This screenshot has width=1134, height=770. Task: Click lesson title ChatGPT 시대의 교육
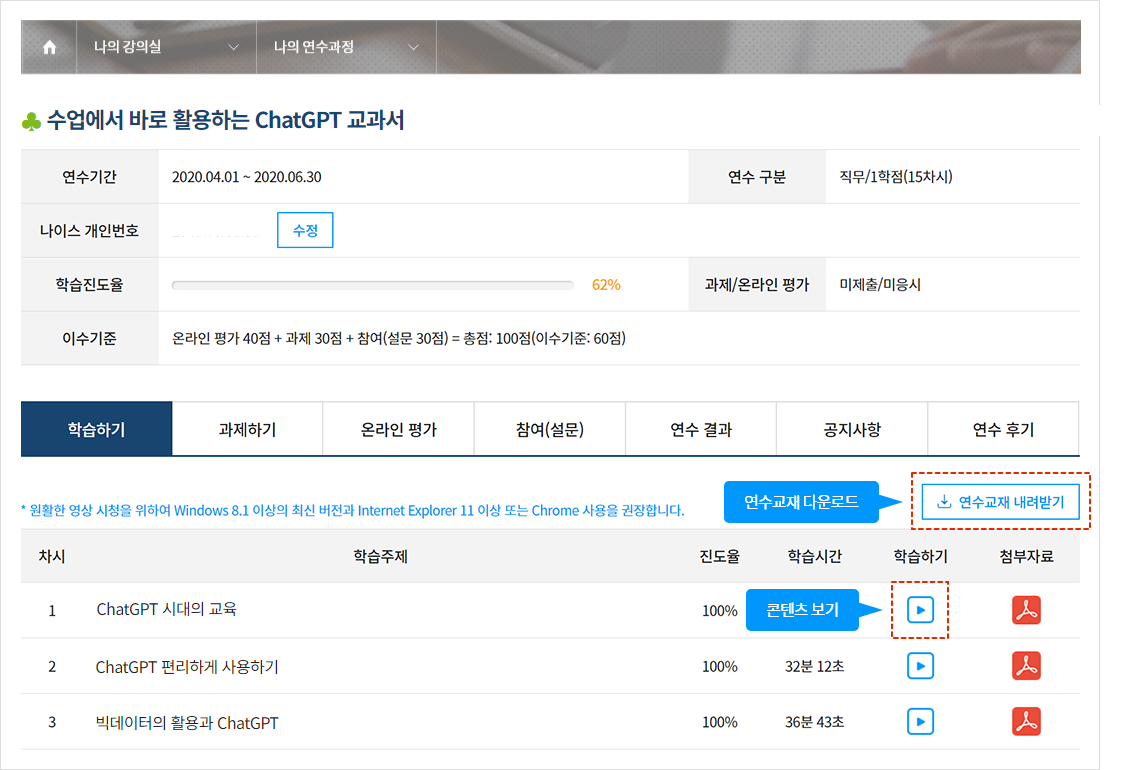coord(166,609)
